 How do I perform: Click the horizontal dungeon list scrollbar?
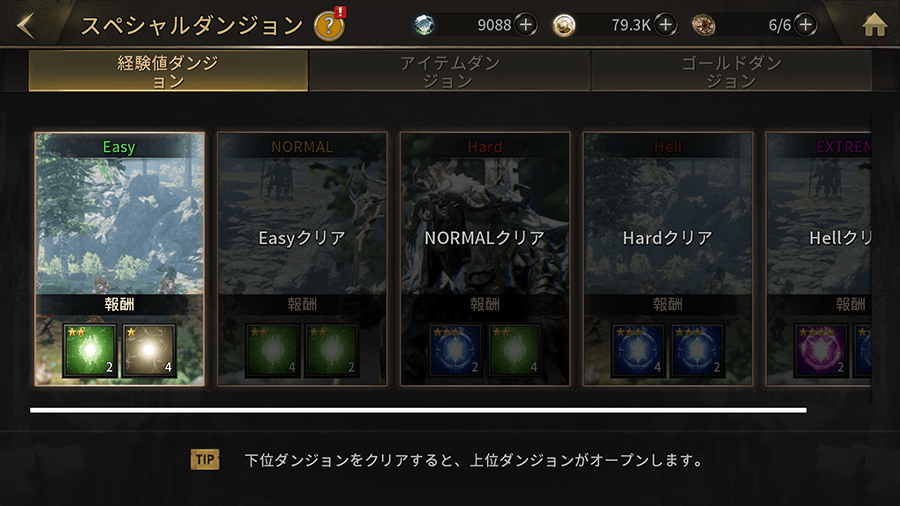[418, 410]
